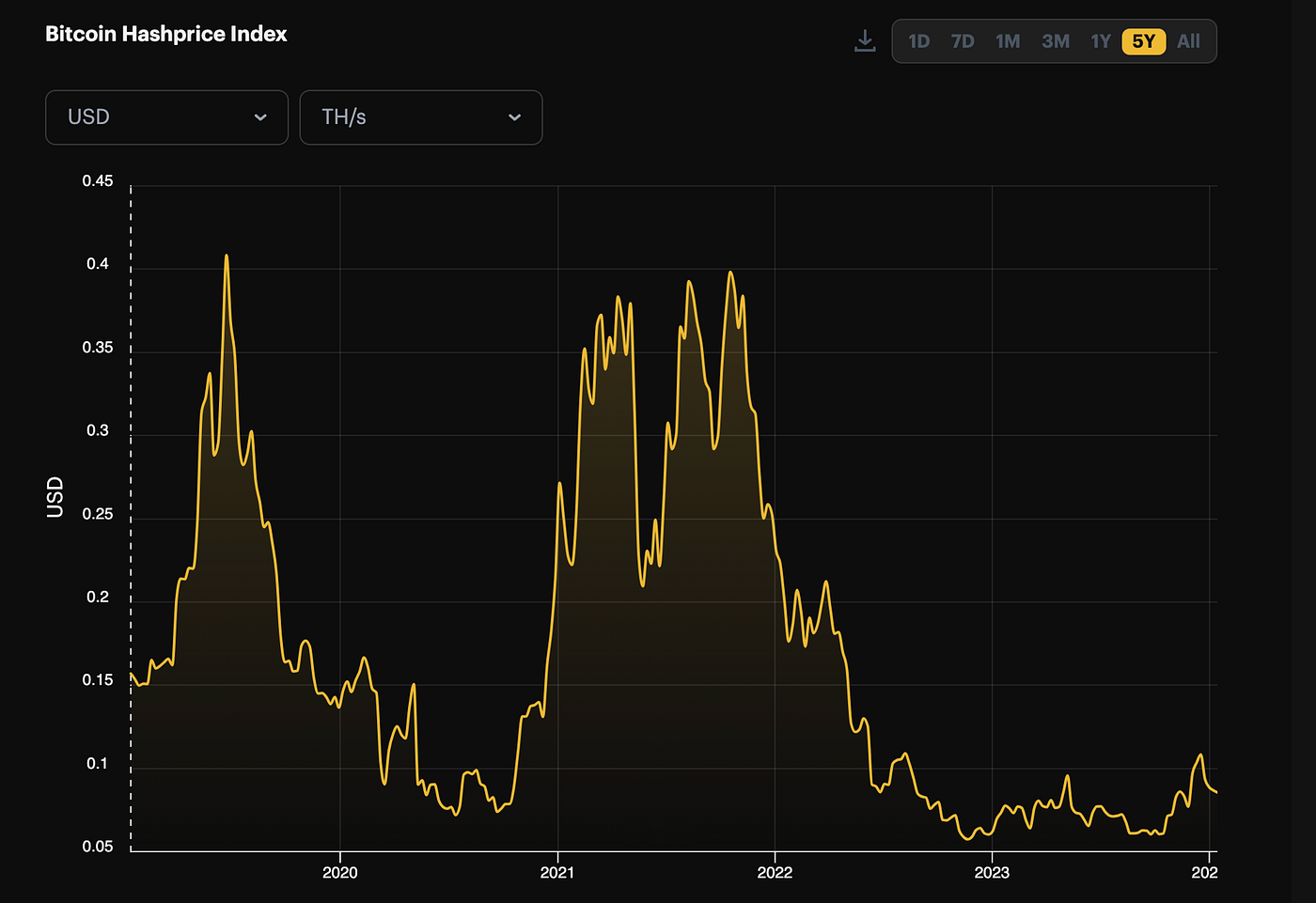Select the 1D time range

[x=919, y=41]
